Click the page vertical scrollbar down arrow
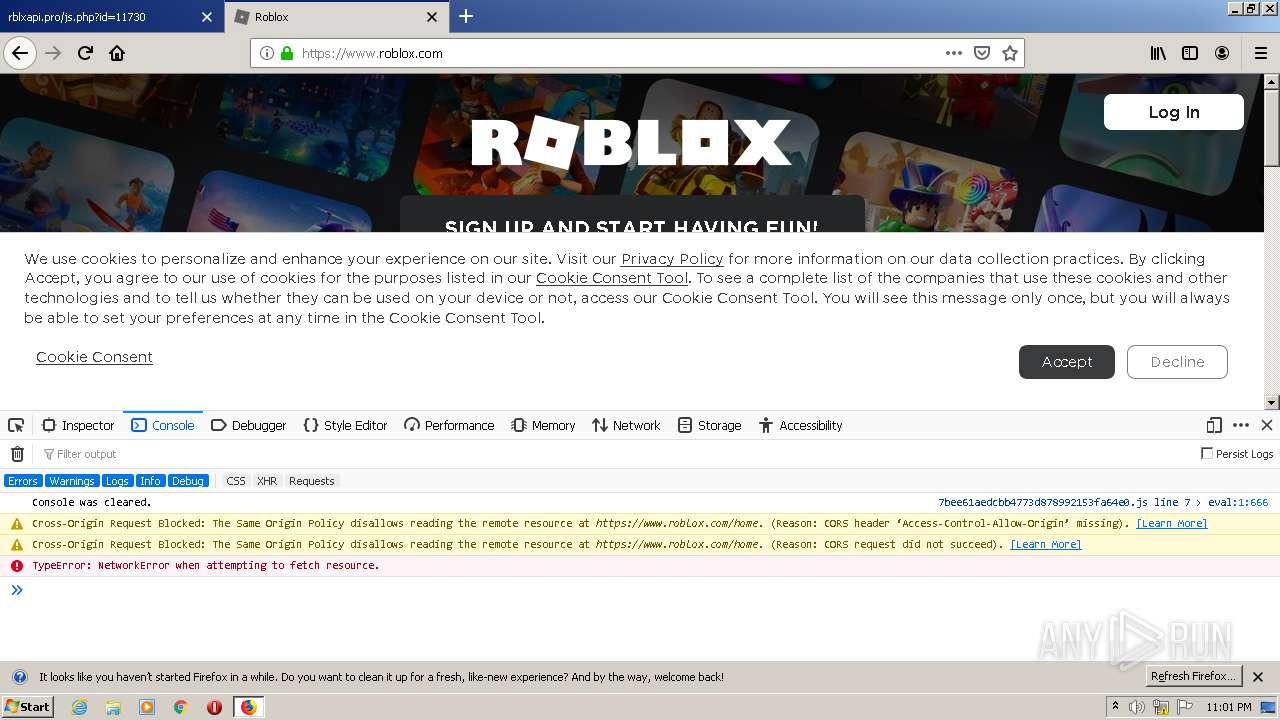 pyautogui.click(x=1272, y=402)
